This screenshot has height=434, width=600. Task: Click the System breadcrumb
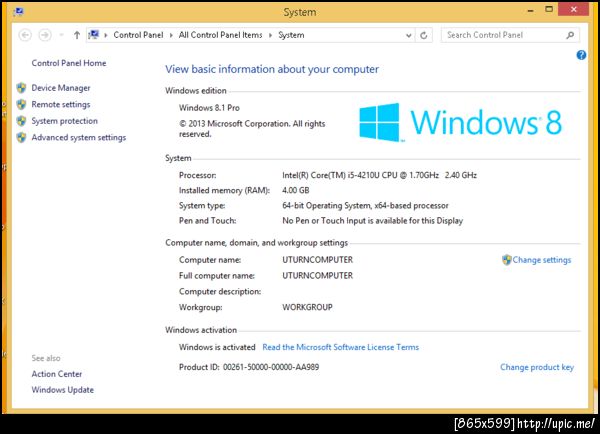(291, 35)
